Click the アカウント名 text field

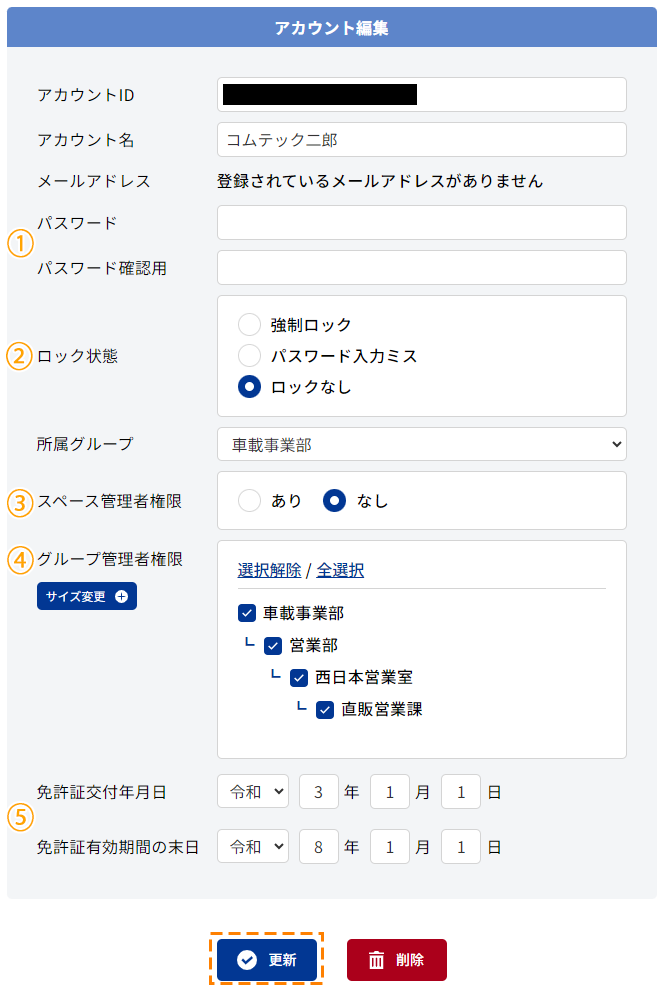pos(422,140)
